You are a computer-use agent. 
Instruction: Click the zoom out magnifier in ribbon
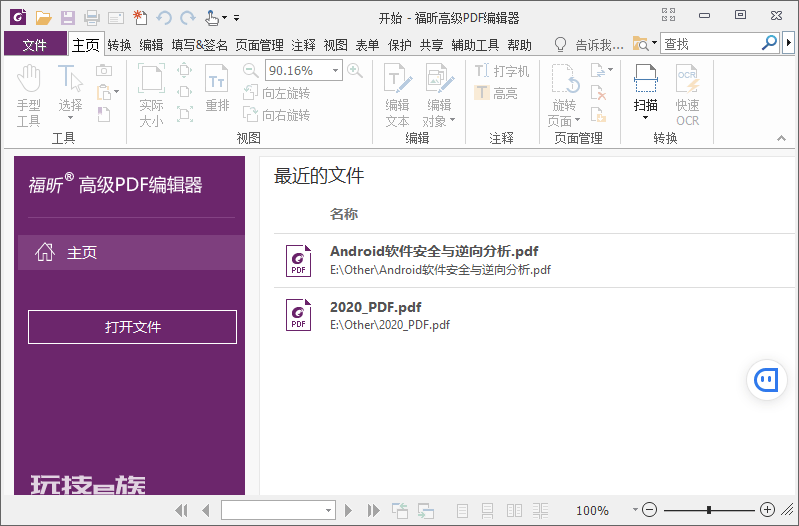[x=250, y=70]
